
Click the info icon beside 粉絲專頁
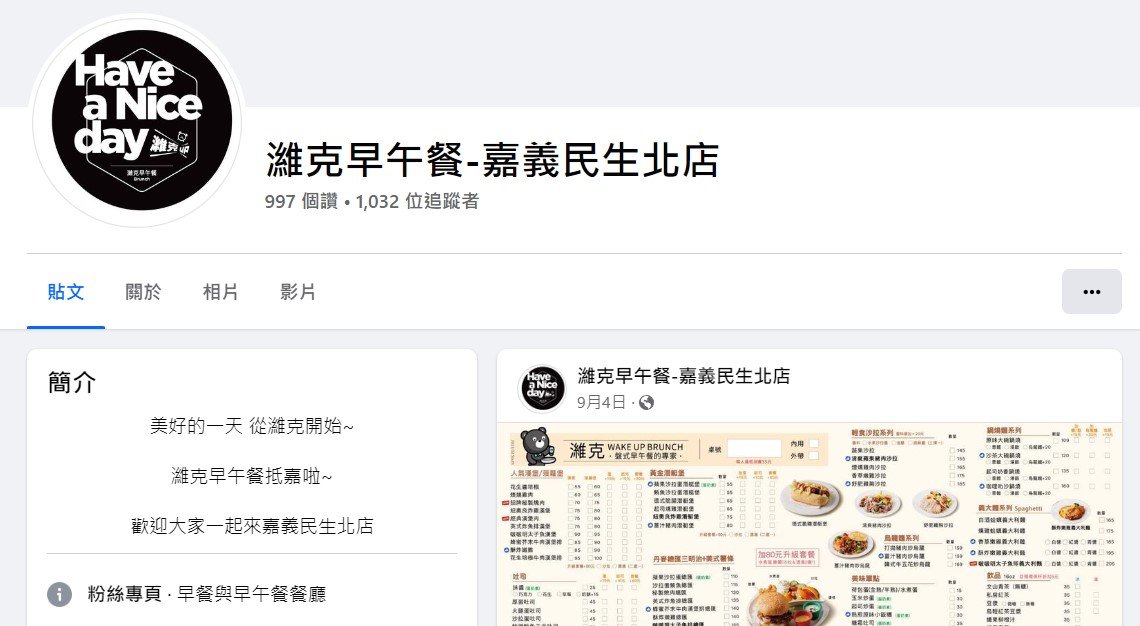click(60, 594)
